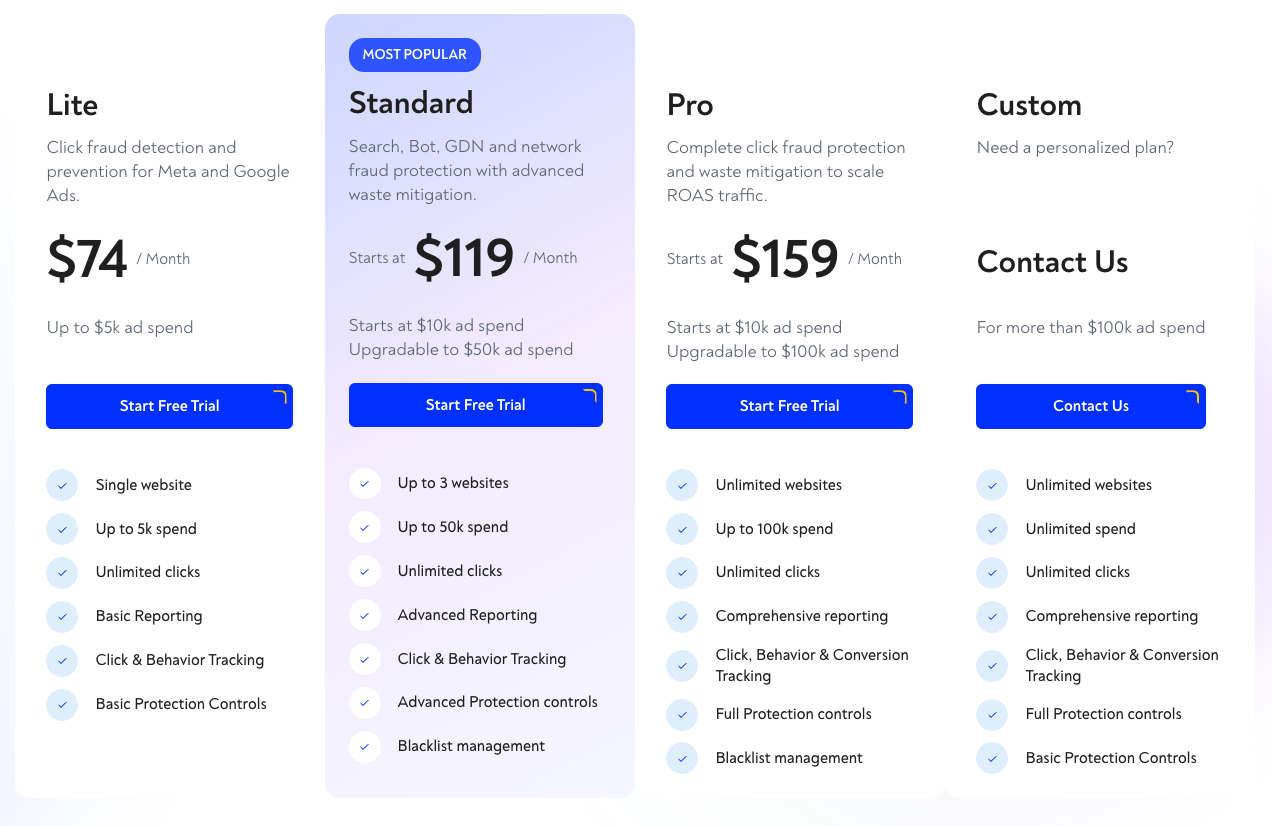
Task: Click check icon beside Pro's Comprehensive reporting
Action: click(682, 616)
